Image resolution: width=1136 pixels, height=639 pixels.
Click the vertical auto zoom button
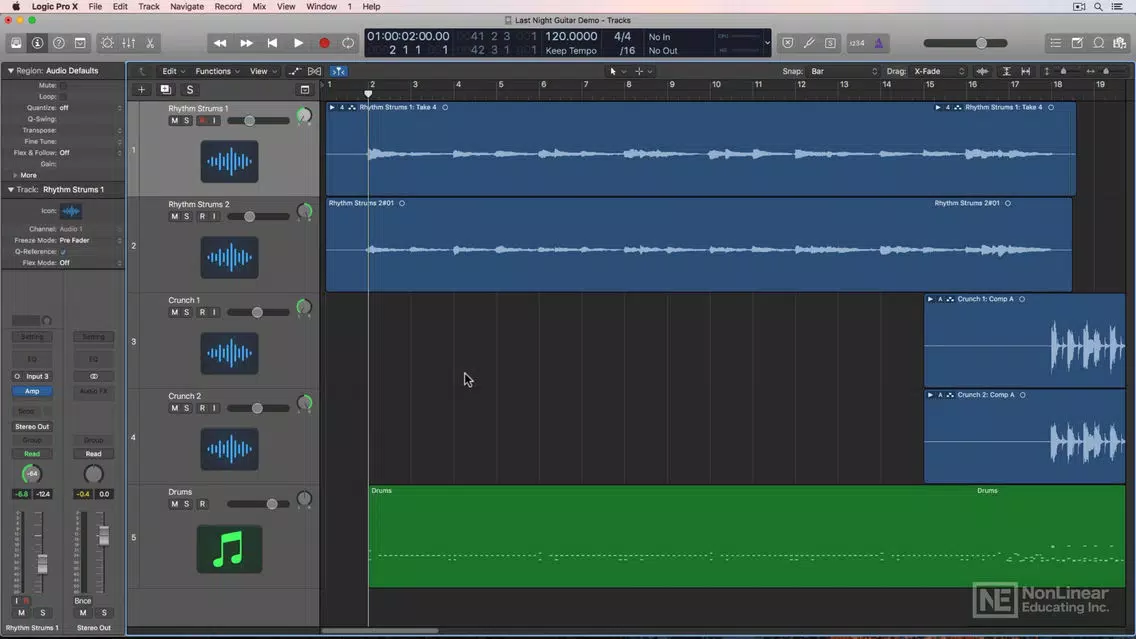[1006, 71]
